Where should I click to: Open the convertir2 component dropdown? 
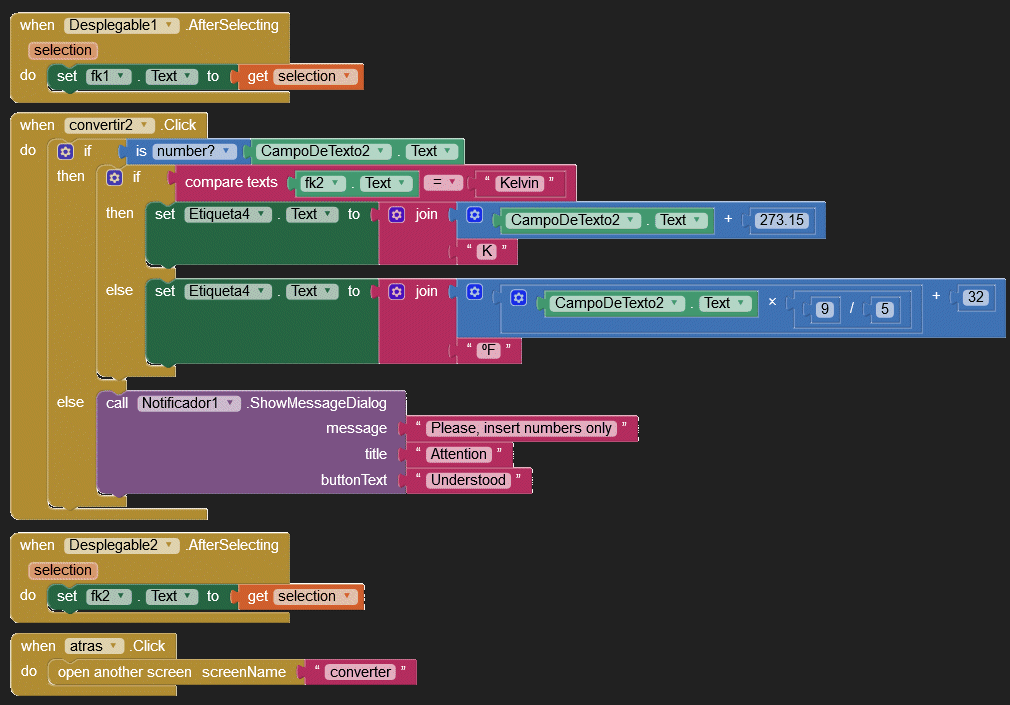click(x=147, y=125)
